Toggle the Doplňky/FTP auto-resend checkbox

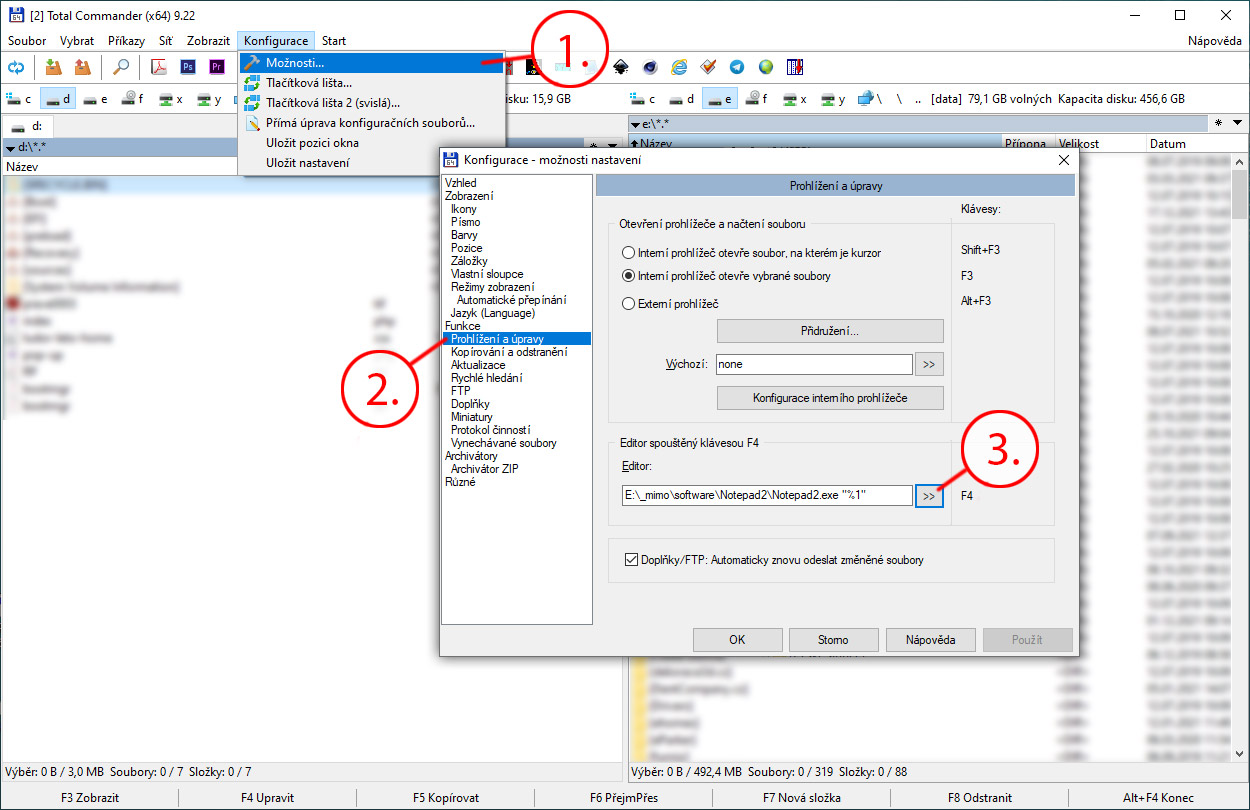631,560
